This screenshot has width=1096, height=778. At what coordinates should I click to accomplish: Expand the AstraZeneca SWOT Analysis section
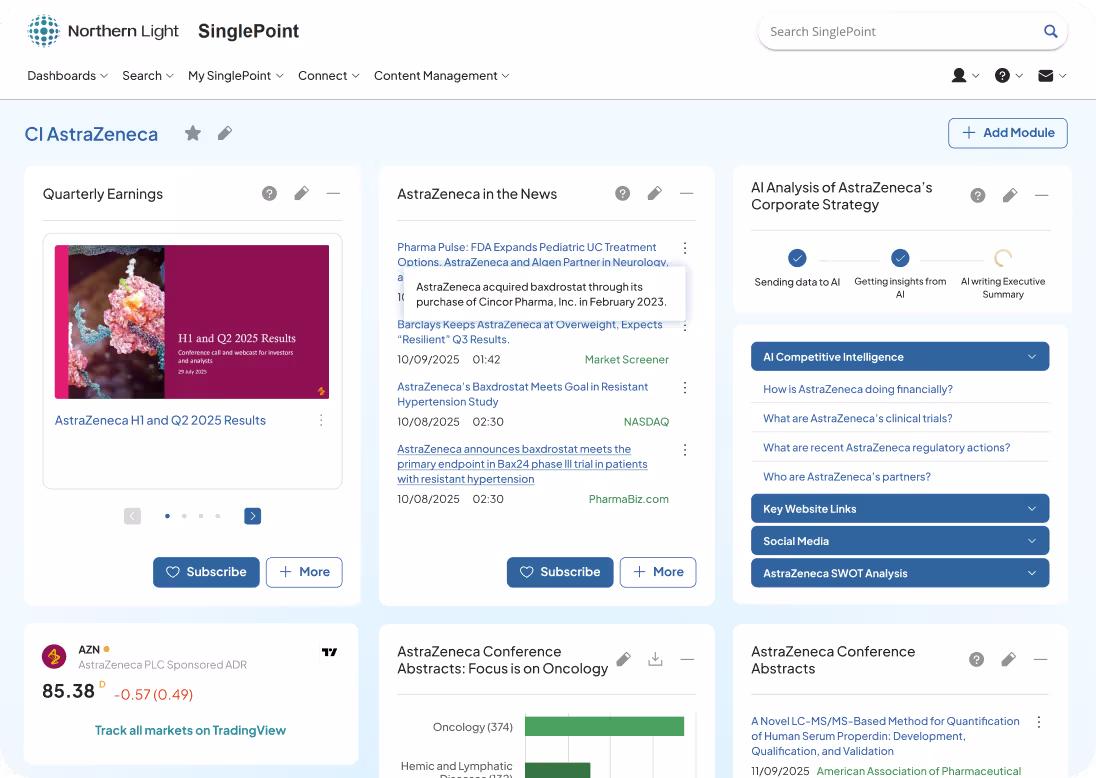point(900,573)
